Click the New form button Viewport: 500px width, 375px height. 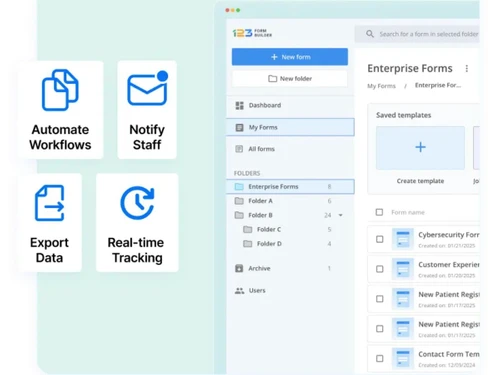click(290, 57)
